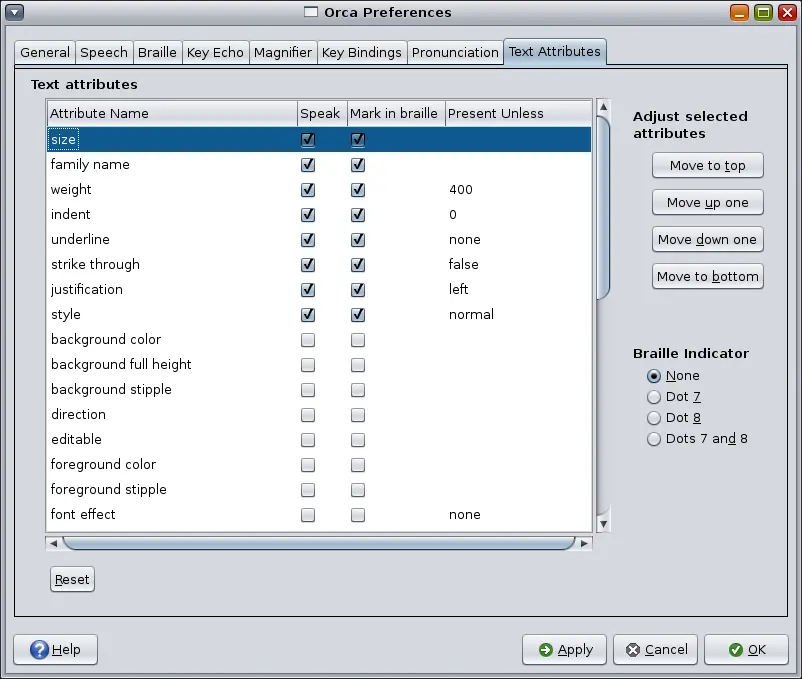Check Mark in braille for foreground stipple
Screen dimensions: 802x679
tap(358, 490)
